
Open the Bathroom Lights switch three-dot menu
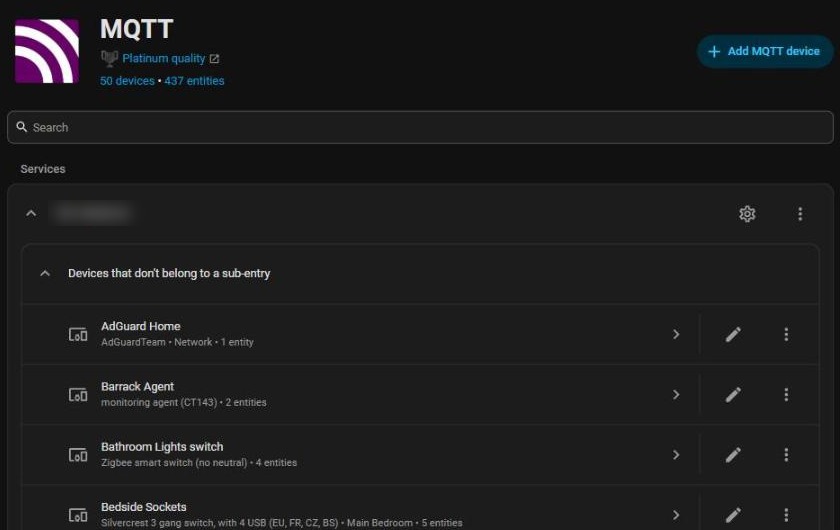(x=786, y=455)
